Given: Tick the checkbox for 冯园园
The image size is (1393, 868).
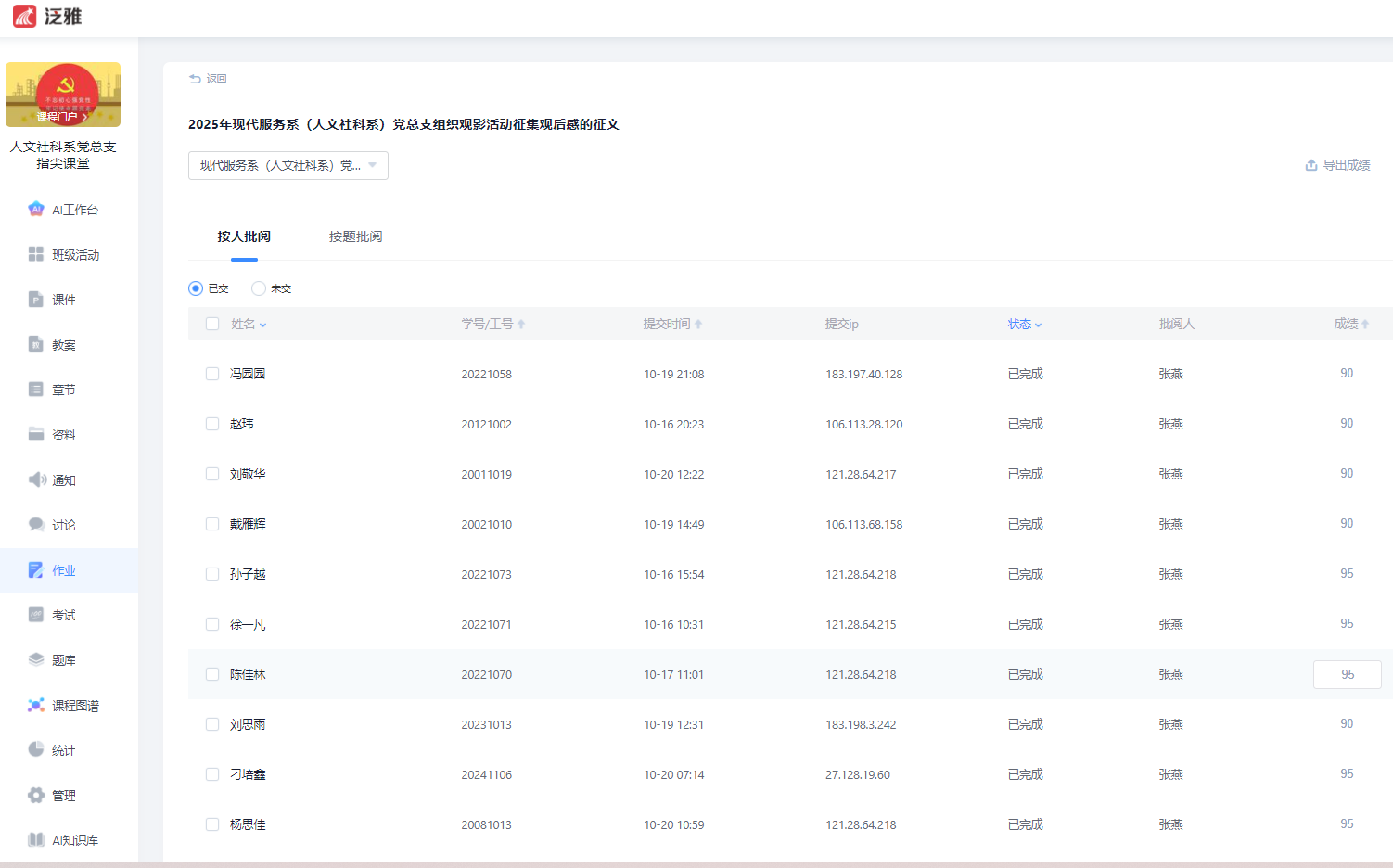Looking at the screenshot, I should [212, 374].
